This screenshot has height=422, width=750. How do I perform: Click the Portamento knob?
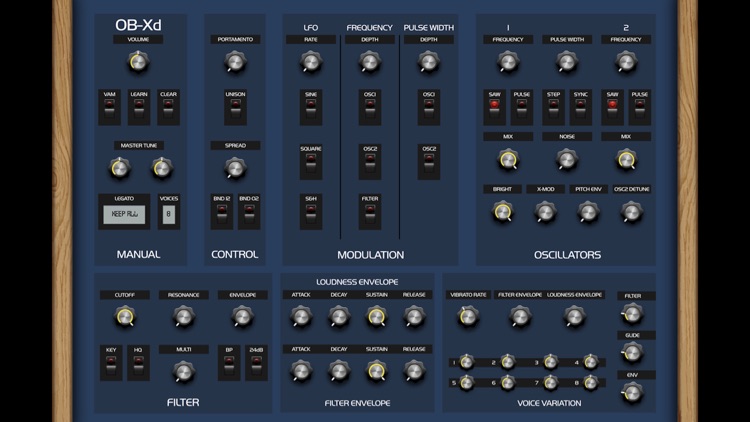pos(235,62)
